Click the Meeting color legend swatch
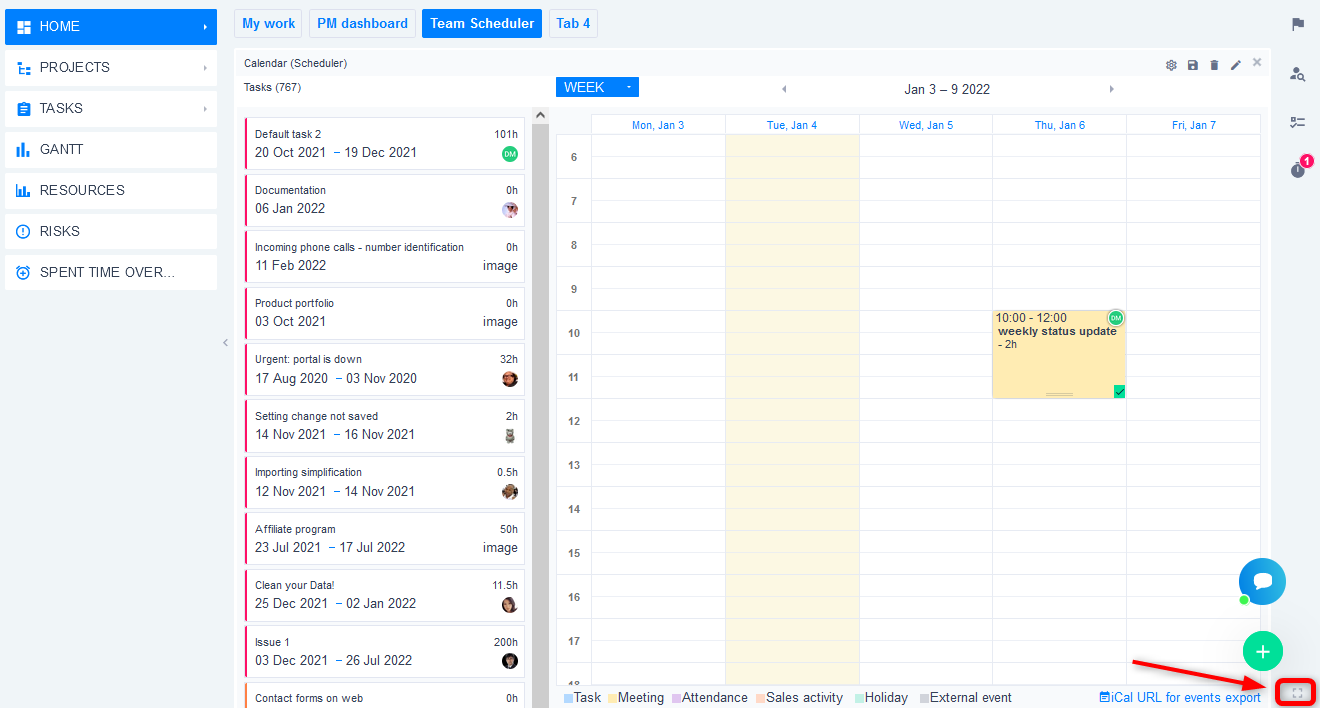This screenshot has width=1320, height=708. tap(613, 698)
